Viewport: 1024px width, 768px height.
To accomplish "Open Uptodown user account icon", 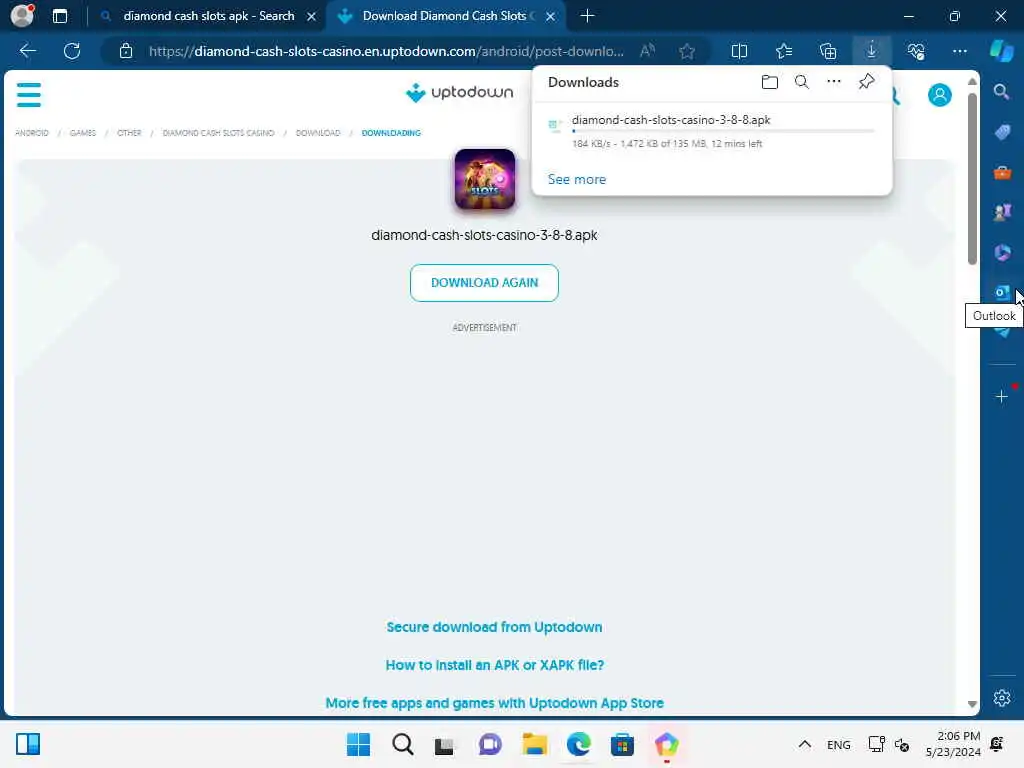I will point(939,95).
